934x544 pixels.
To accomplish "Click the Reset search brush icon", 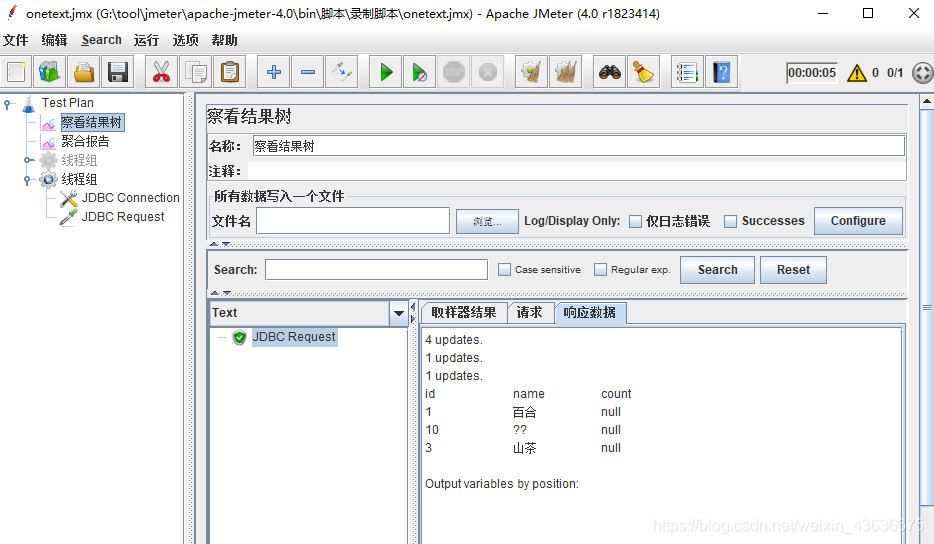I will click(643, 72).
